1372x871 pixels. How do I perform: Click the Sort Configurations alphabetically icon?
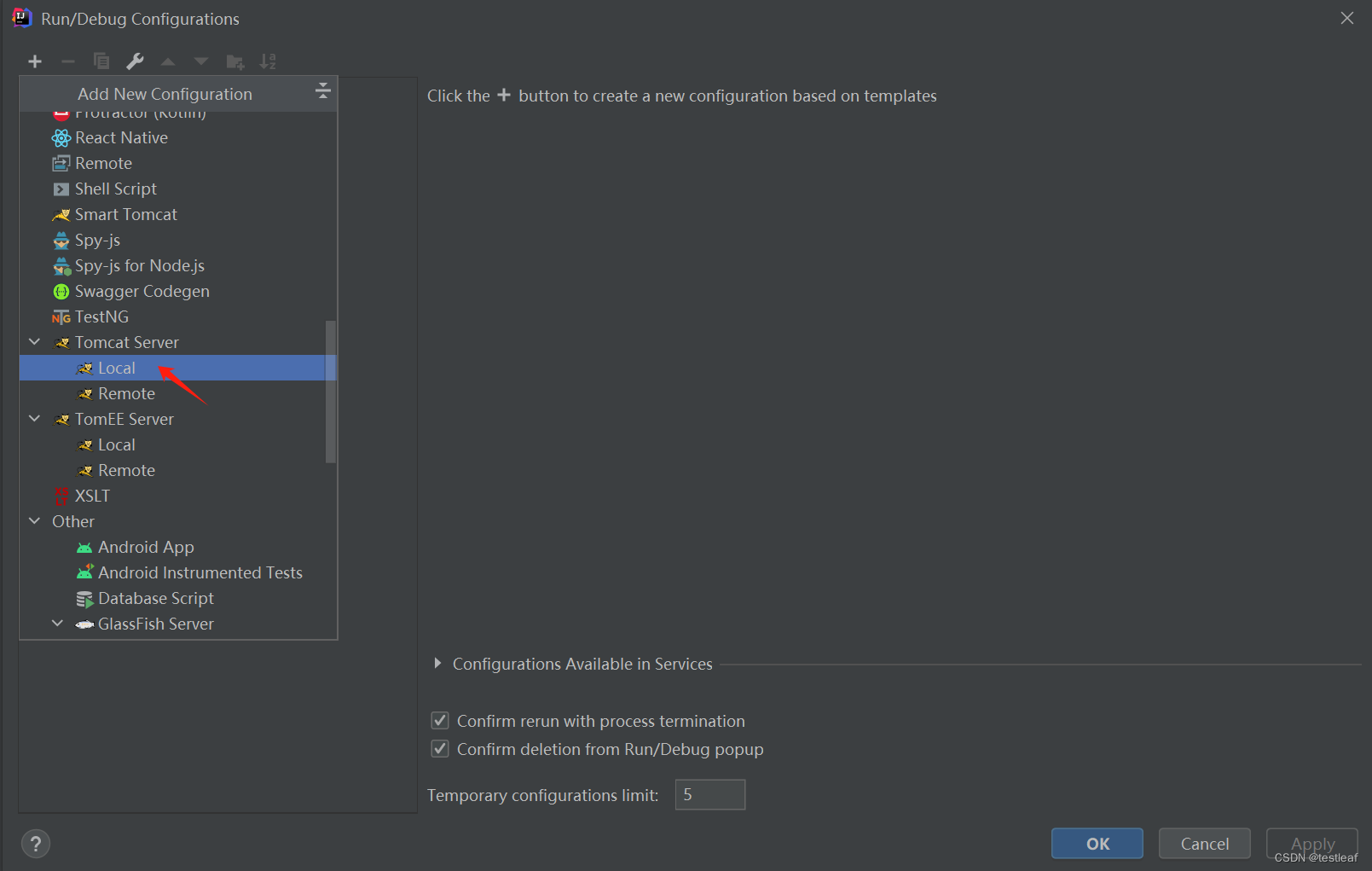pyautogui.click(x=268, y=61)
